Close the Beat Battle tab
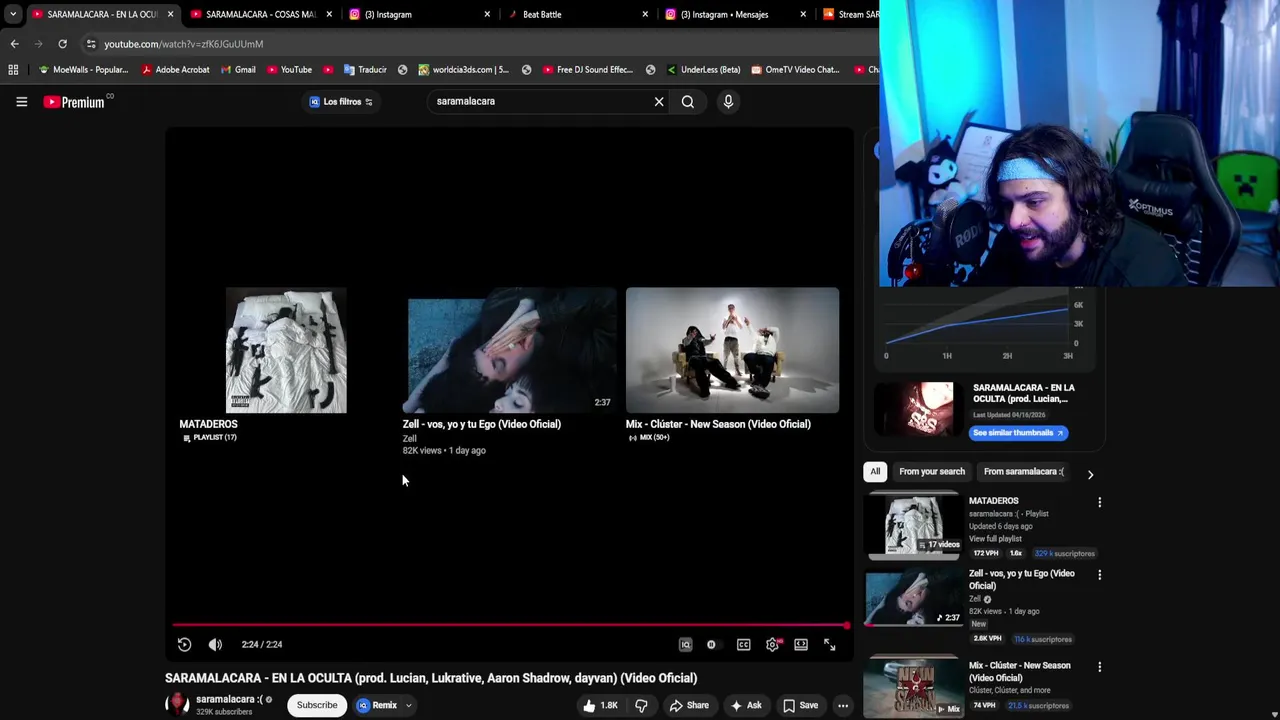 point(645,14)
